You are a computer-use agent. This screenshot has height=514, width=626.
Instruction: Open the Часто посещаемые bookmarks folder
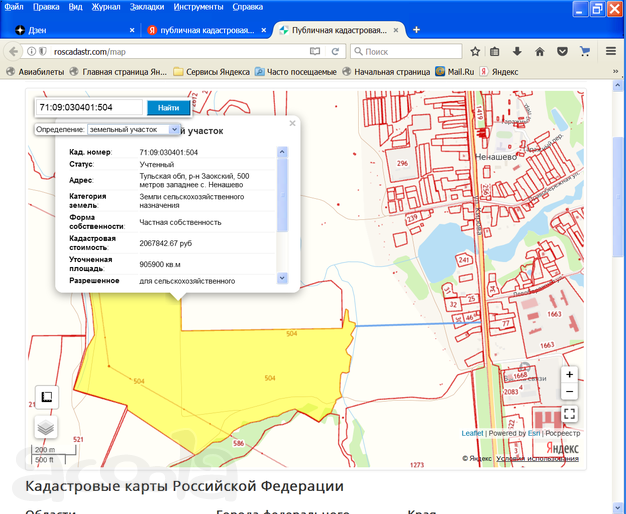(x=296, y=72)
